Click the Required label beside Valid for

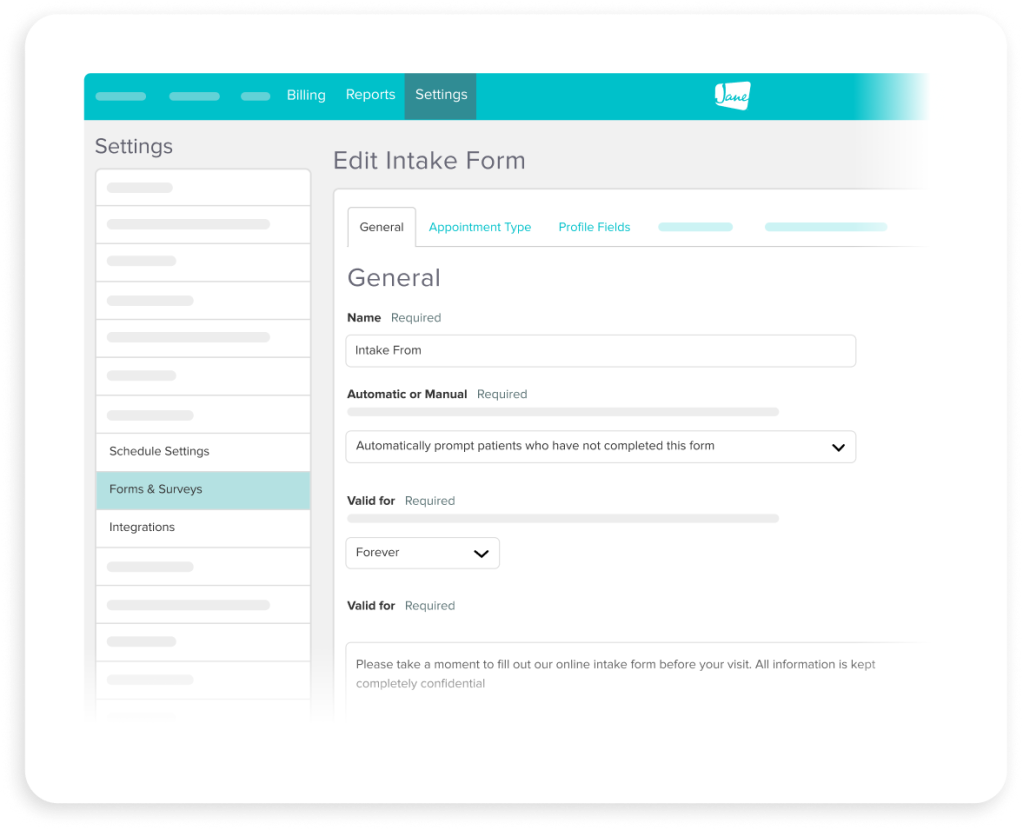[430, 500]
